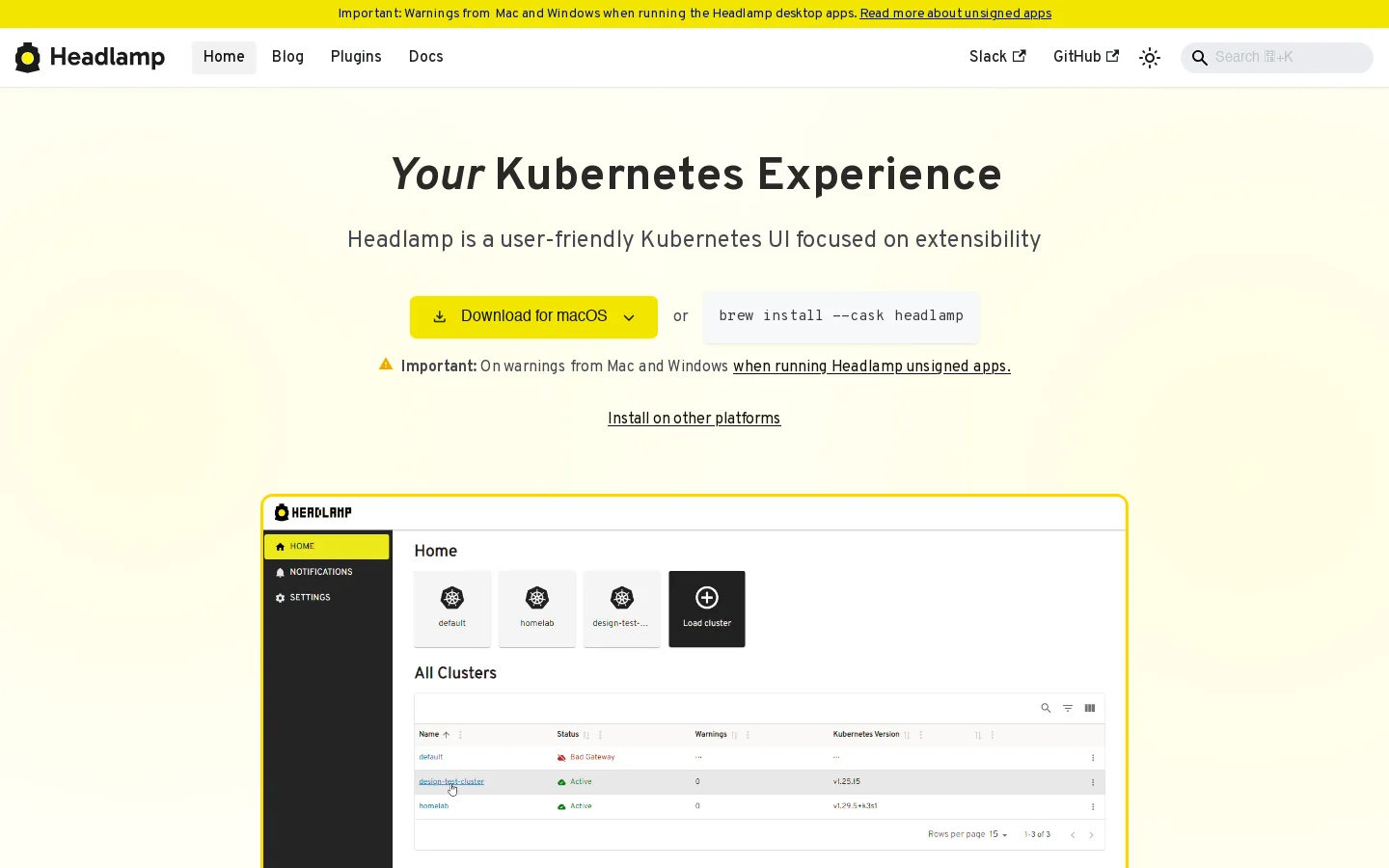Image resolution: width=1389 pixels, height=868 pixels.
Task: Open the Home navigation item
Action: [224, 58]
